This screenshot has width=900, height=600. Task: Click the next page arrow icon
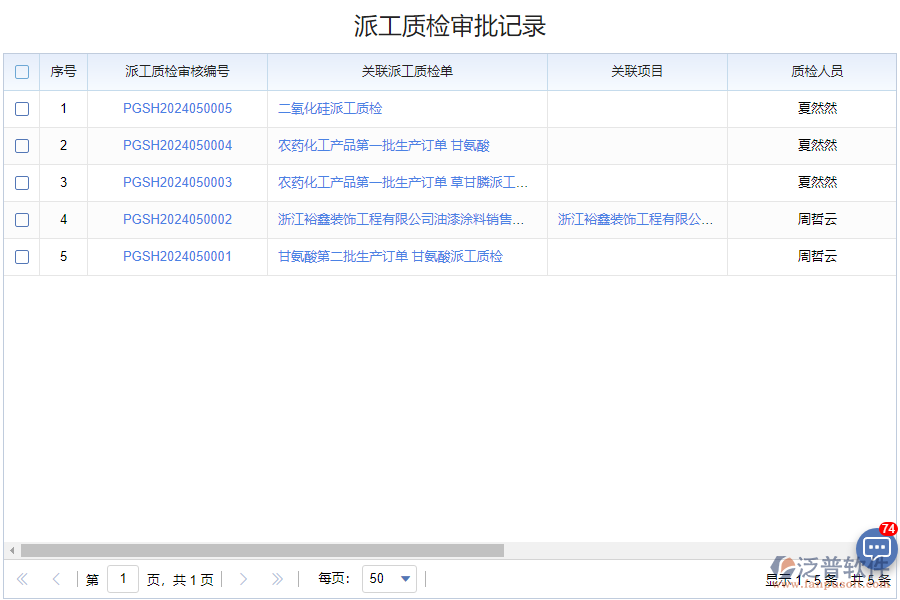click(x=243, y=578)
